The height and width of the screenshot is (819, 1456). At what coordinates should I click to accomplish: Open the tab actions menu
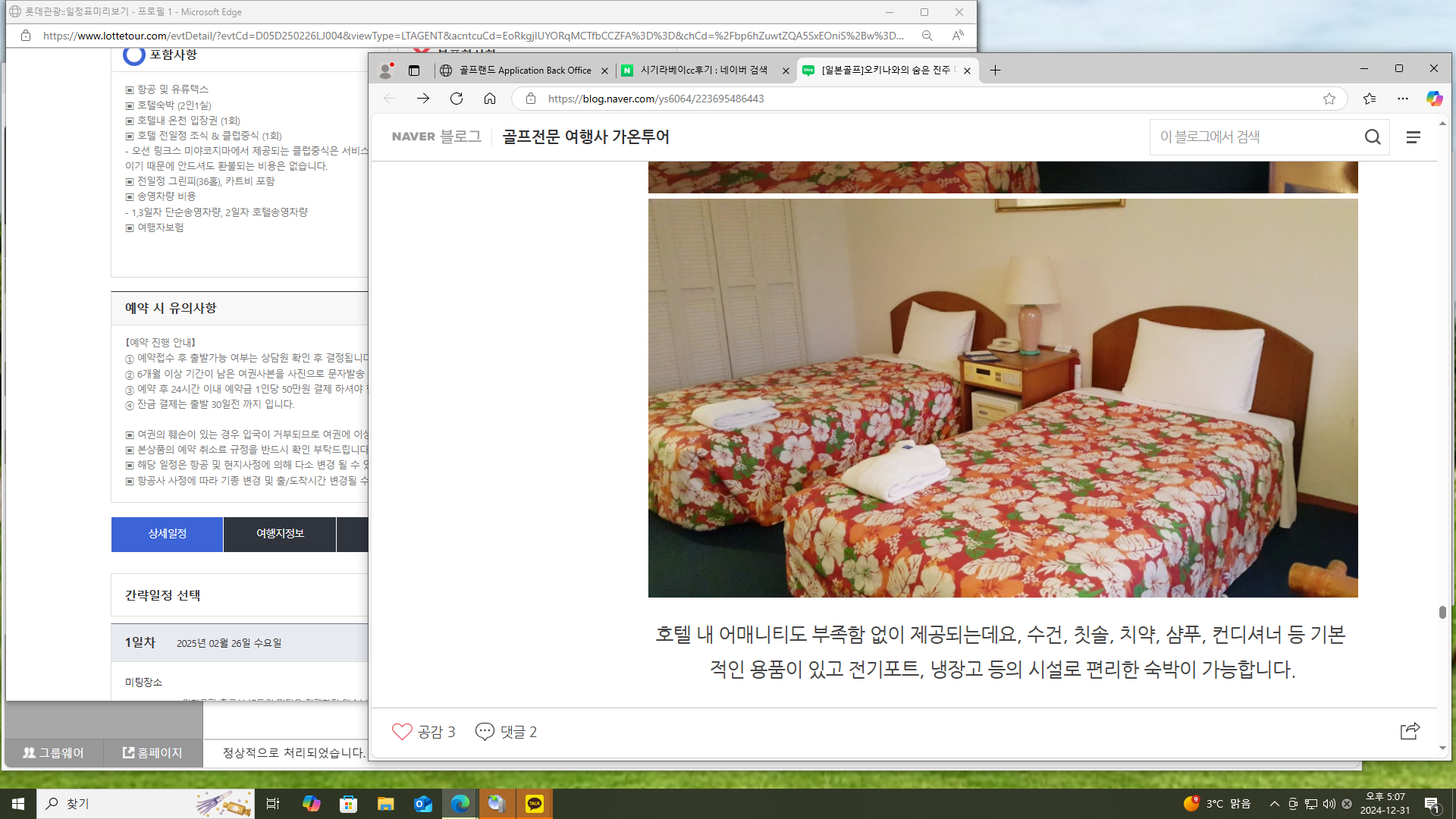(414, 71)
